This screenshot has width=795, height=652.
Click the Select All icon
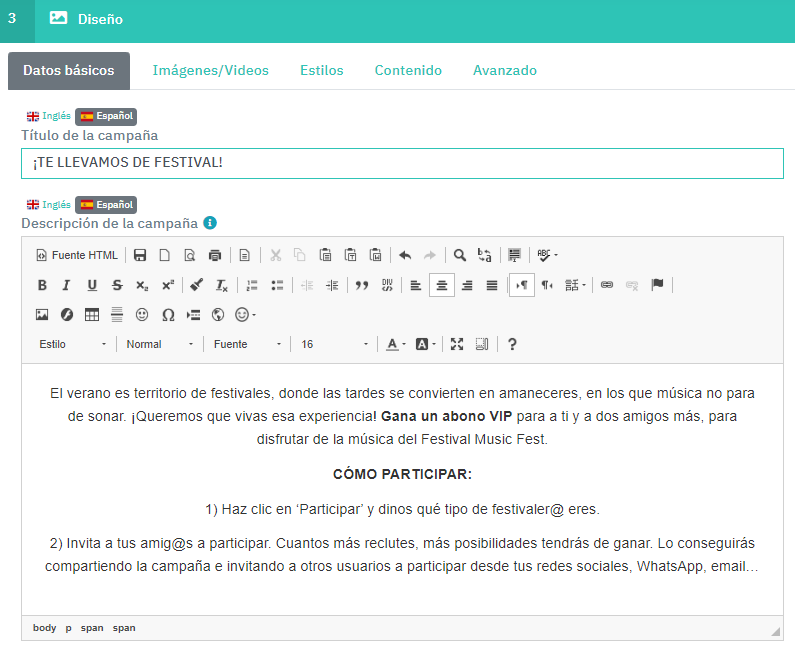(x=515, y=255)
